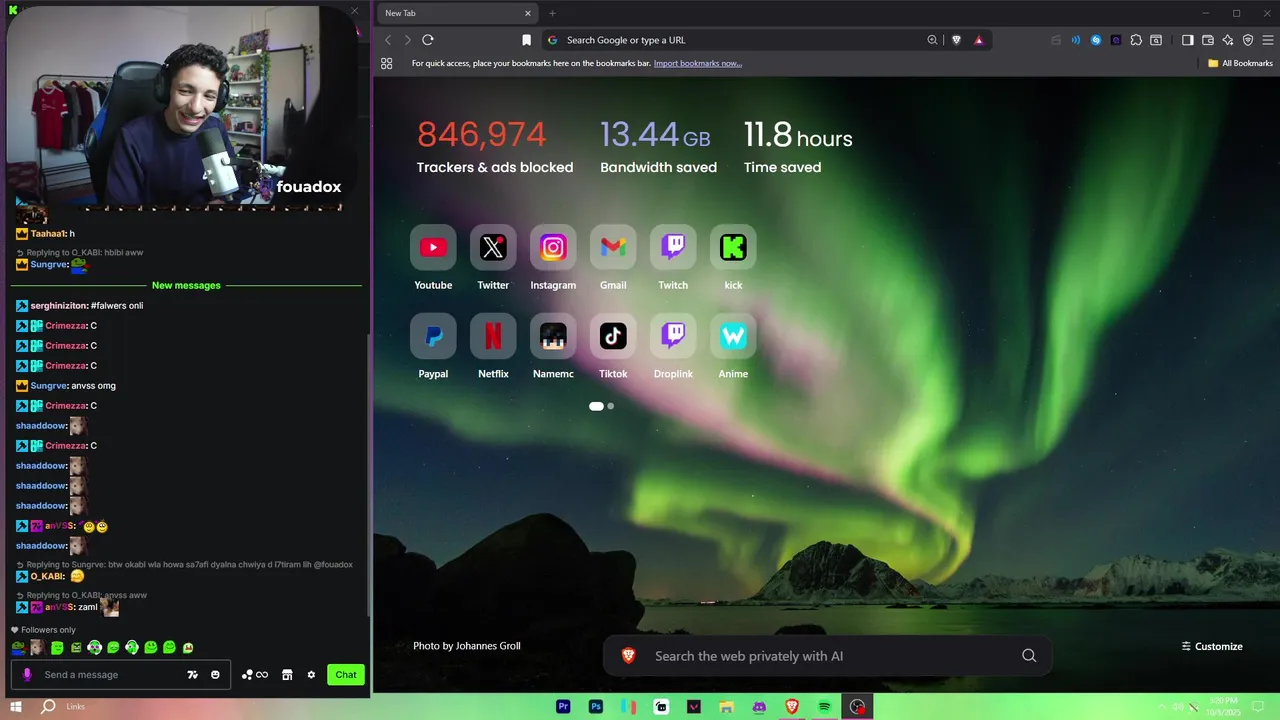Click the Brave Shields lion icon

(x=956, y=40)
